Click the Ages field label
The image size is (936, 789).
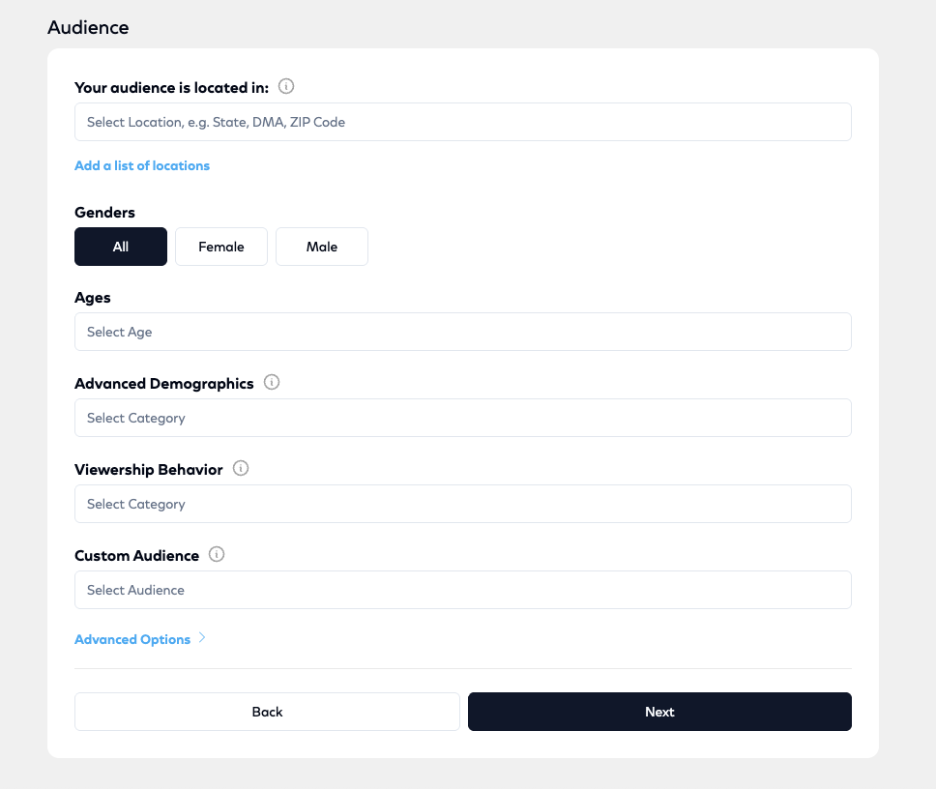[x=93, y=298]
